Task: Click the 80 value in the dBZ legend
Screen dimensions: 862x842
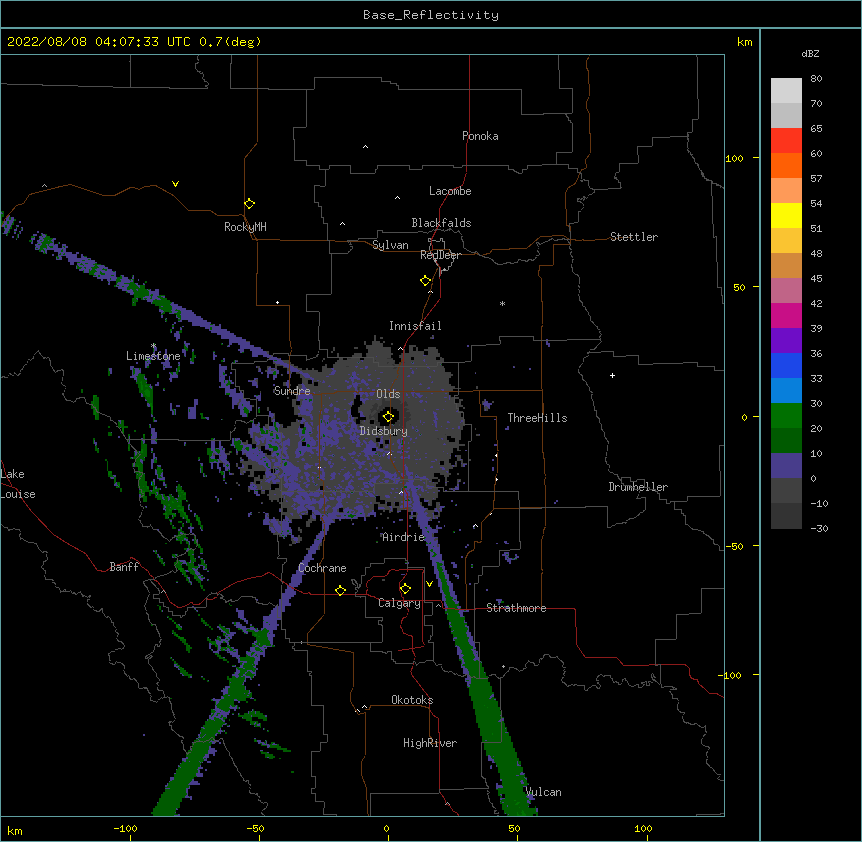Action: pyautogui.click(x=816, y=79)
